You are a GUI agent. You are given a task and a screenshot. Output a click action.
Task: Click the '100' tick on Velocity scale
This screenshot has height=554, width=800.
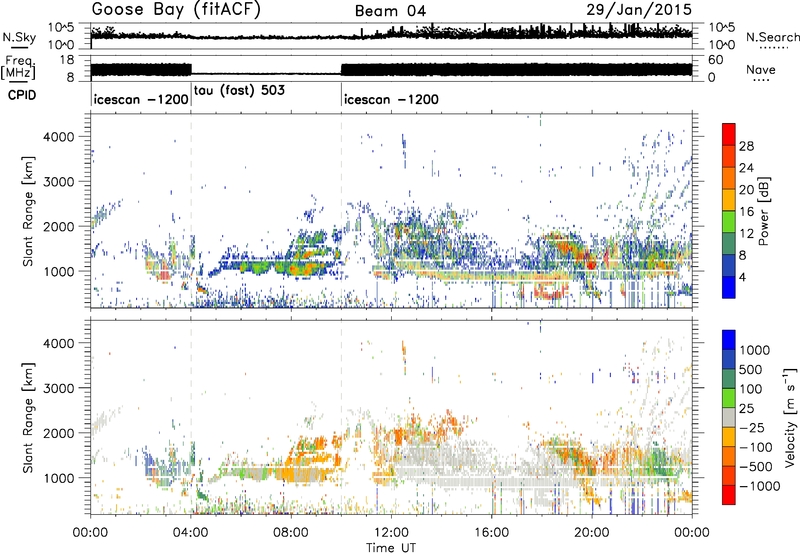(x=751, y=389)
